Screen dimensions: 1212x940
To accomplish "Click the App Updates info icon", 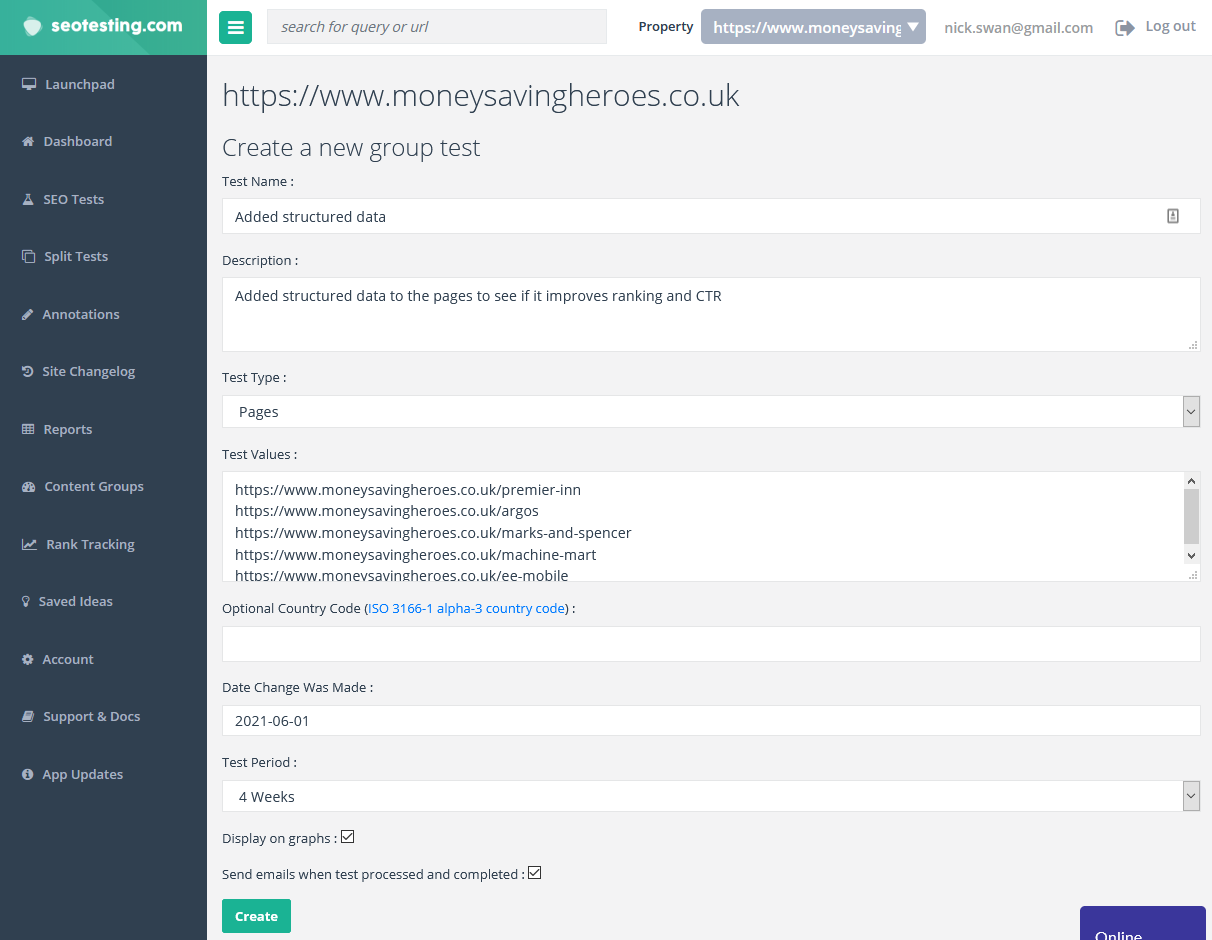I will (28, 774).
